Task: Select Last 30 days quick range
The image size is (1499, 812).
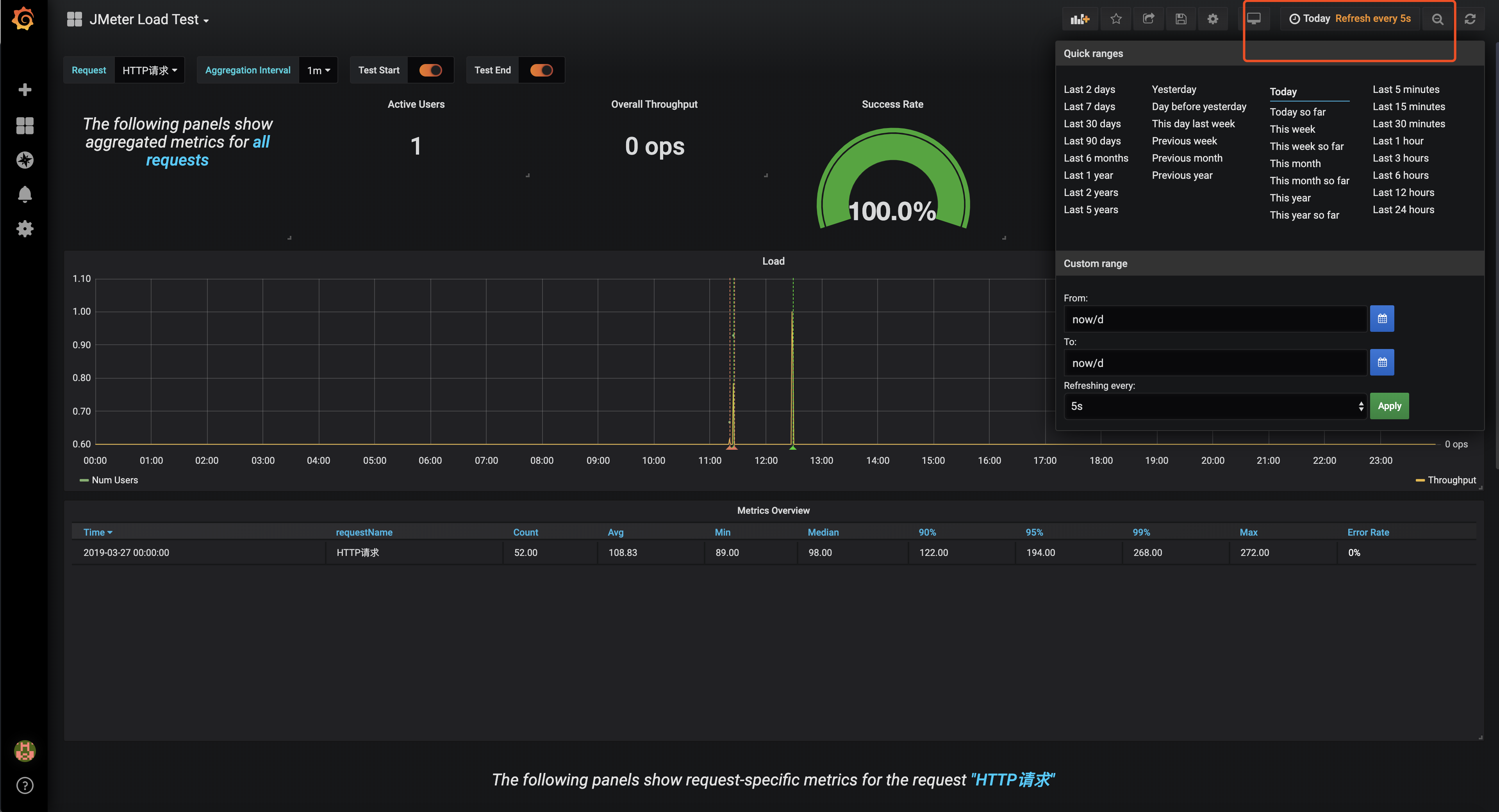Action: coord(1092,123)
